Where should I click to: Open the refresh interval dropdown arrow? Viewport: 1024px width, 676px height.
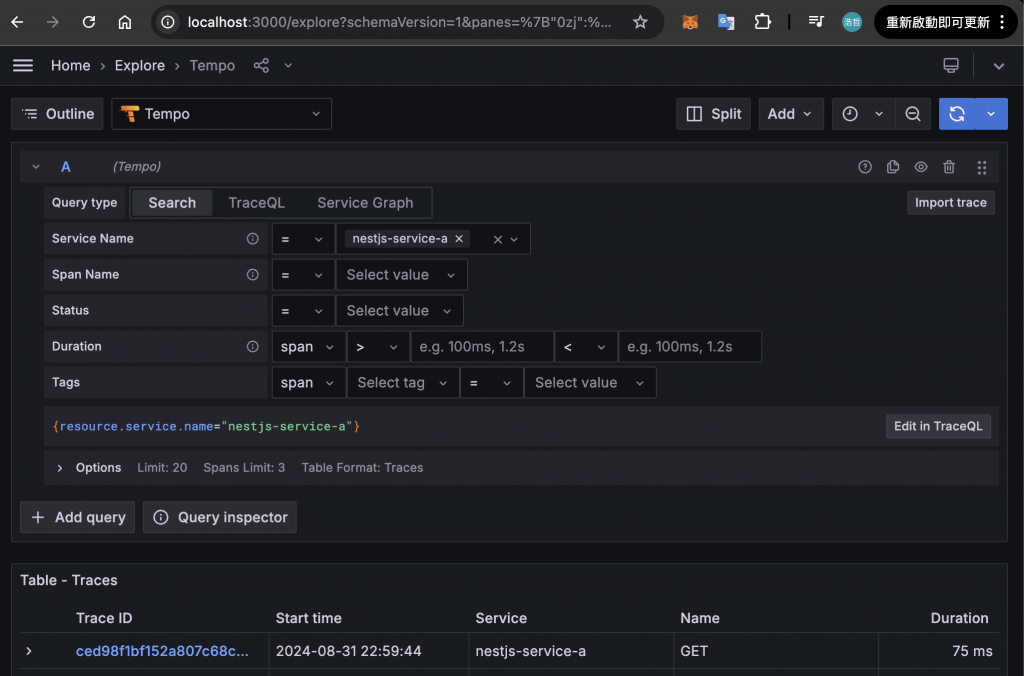coord(991,114)
